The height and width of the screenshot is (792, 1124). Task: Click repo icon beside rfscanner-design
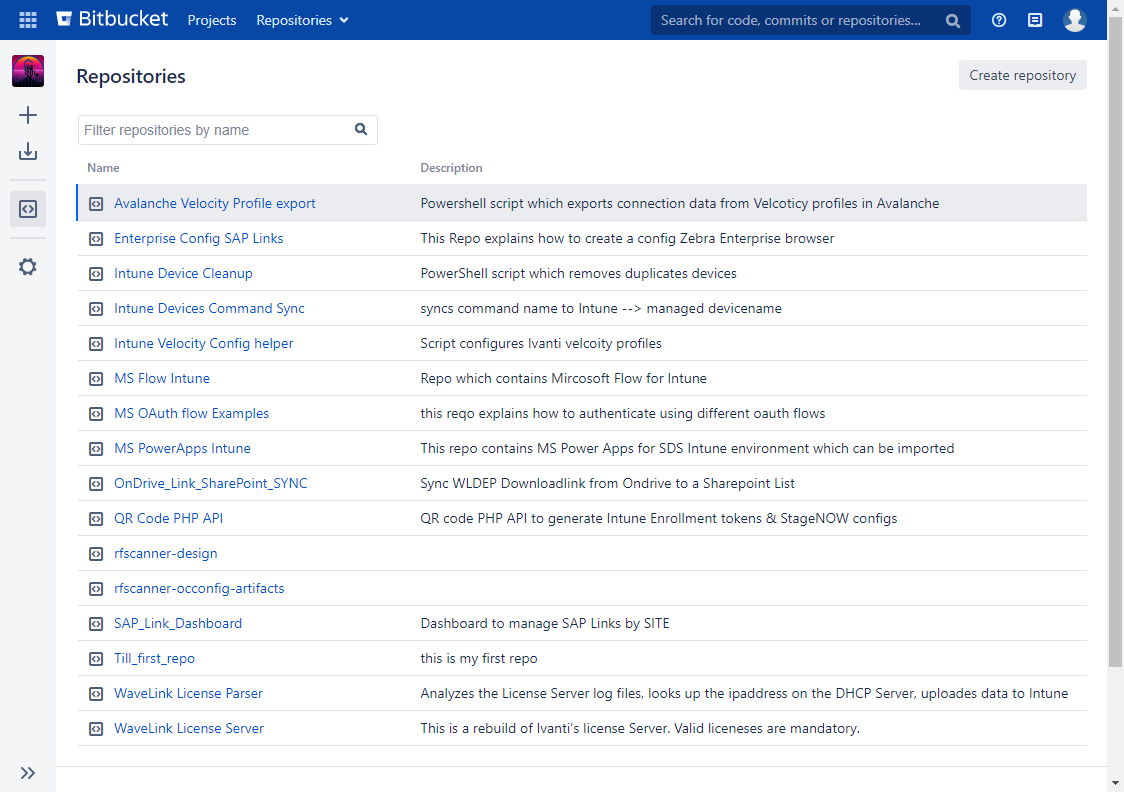pos(96,554)
